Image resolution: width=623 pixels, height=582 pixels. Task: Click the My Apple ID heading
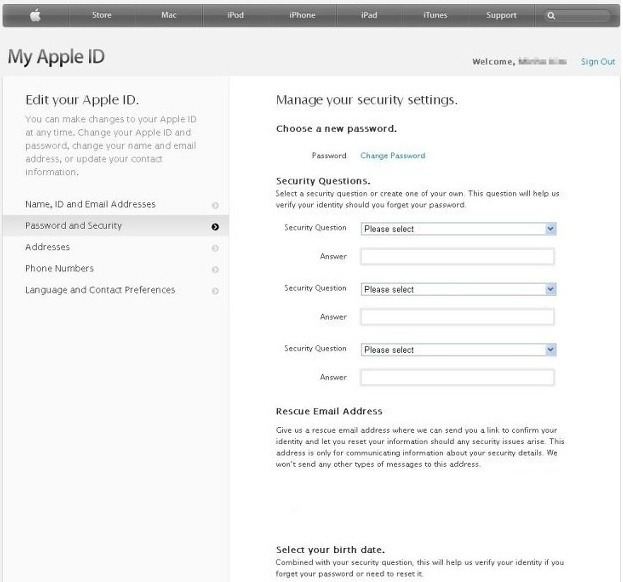56,57
